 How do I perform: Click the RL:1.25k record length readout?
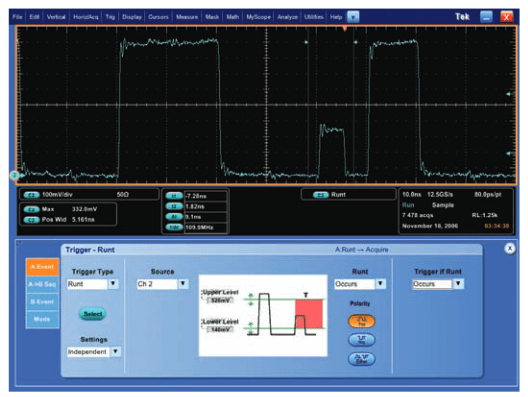(x=485, y=215)
